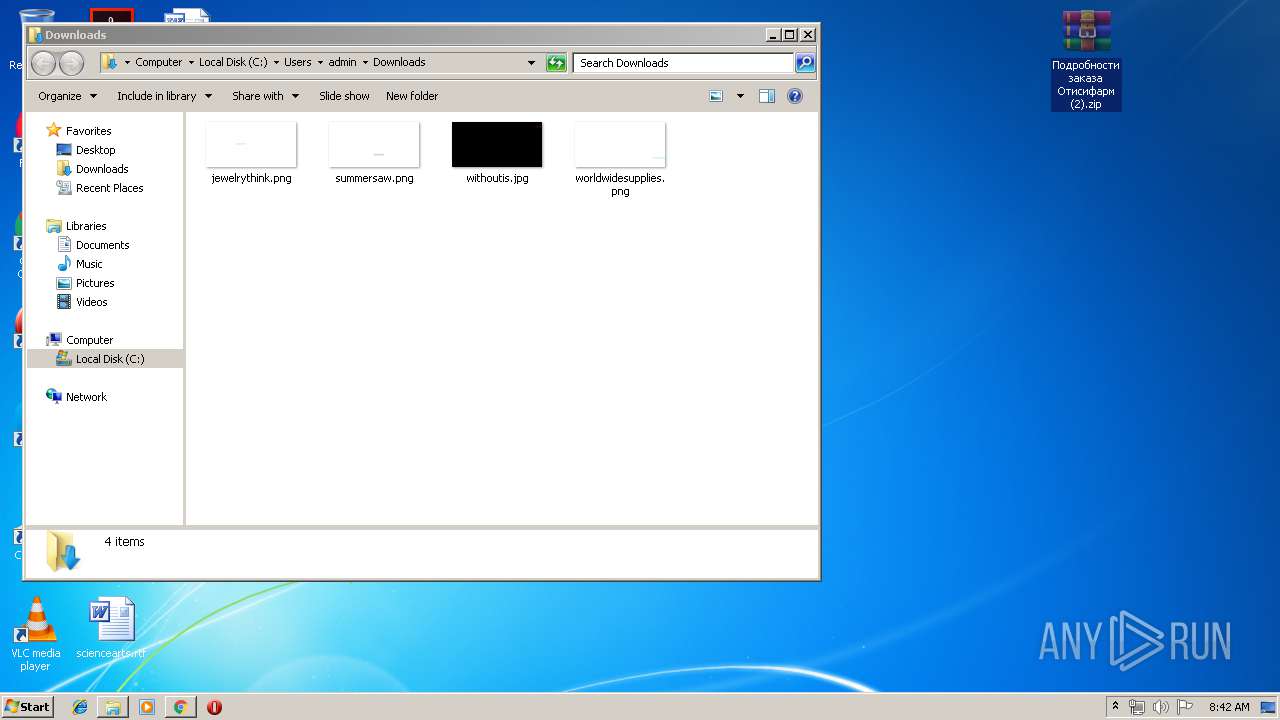The height and width of the screenshot is (720, 1280).
Task: Open the clock showing 8:42 AM
Action: click(1229, 707)
